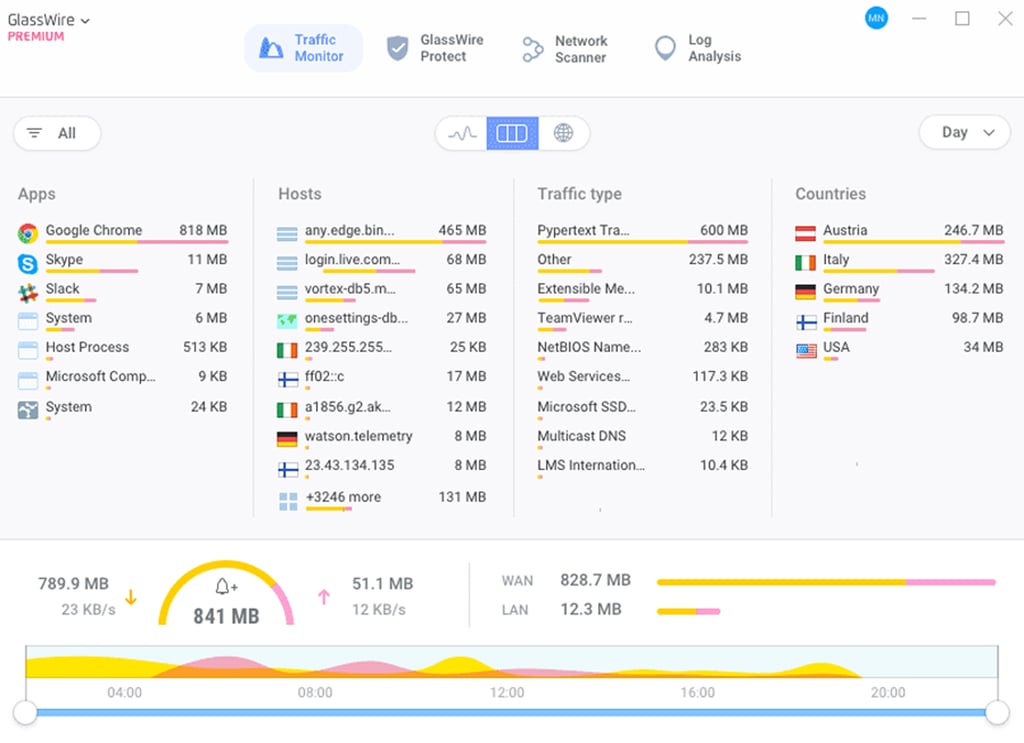Toggle the globe map view
Screen dimensions: 1024x743
coord(565,132)
